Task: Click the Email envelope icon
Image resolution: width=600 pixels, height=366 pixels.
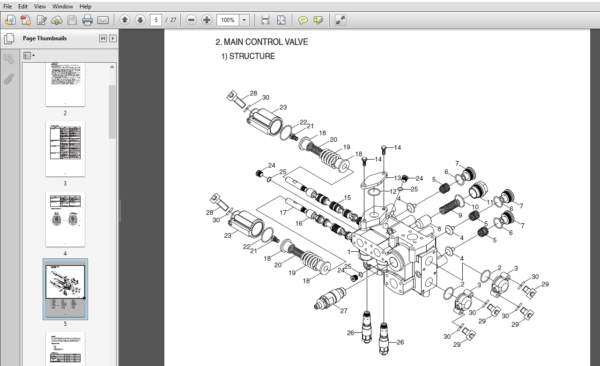Action: (103, 20)
